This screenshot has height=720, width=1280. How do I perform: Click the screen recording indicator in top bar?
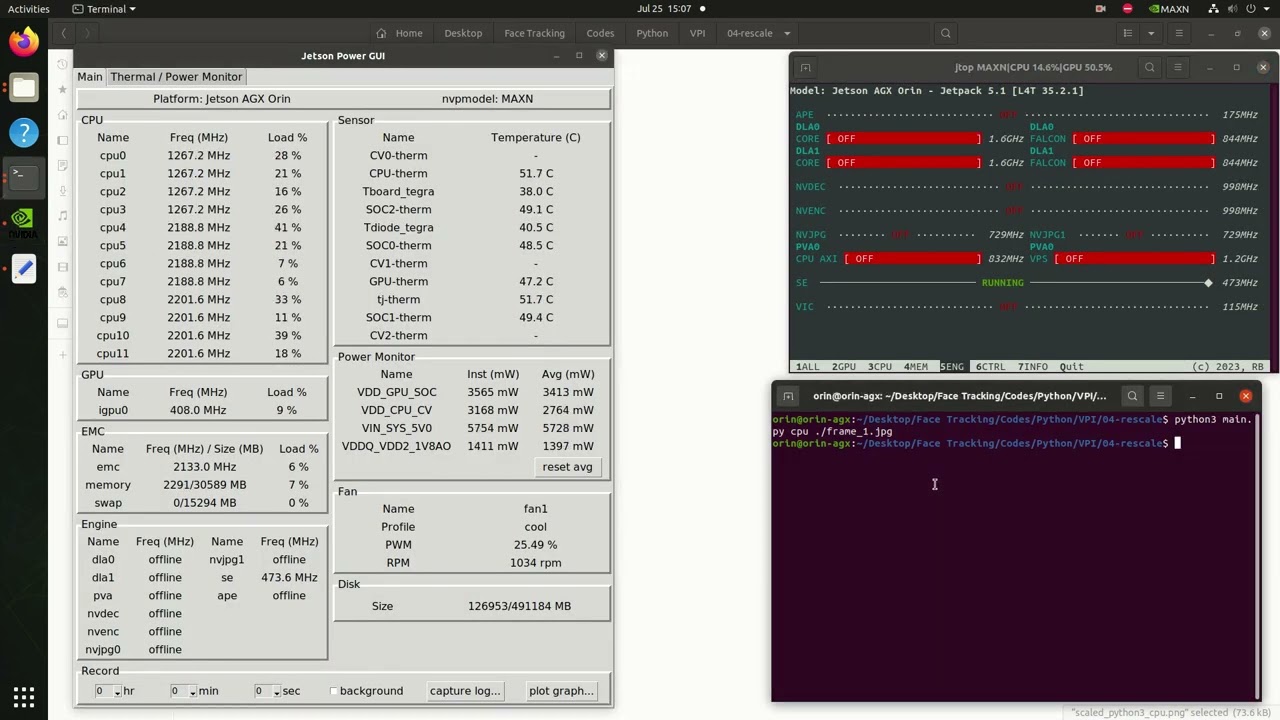[1101, 9]
